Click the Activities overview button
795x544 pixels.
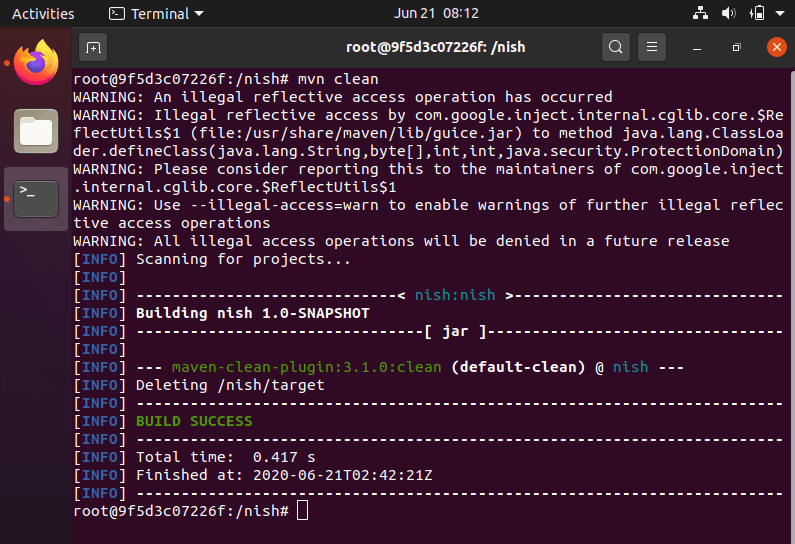click(43, 14)
